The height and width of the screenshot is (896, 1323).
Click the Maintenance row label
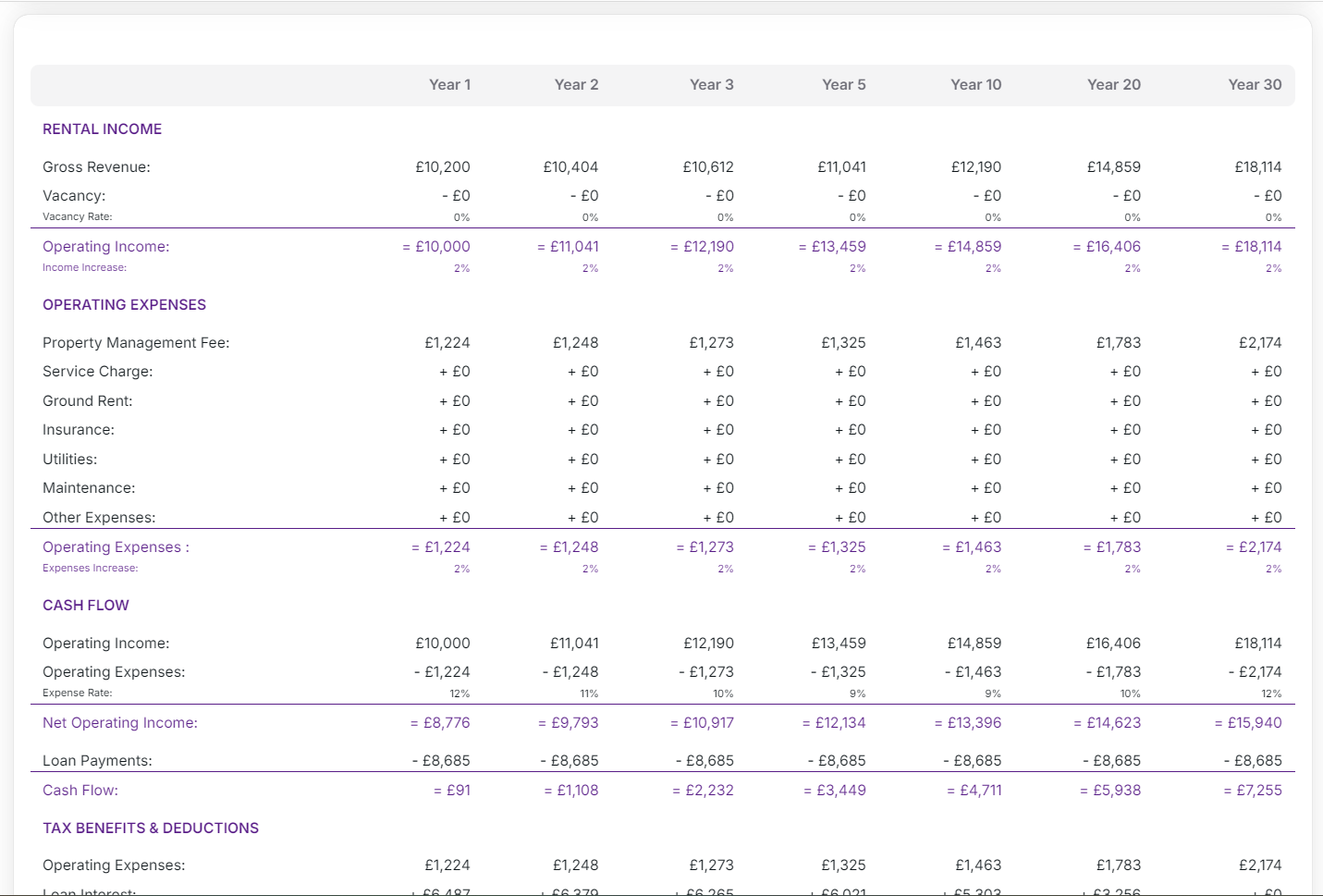pos(89,488)
